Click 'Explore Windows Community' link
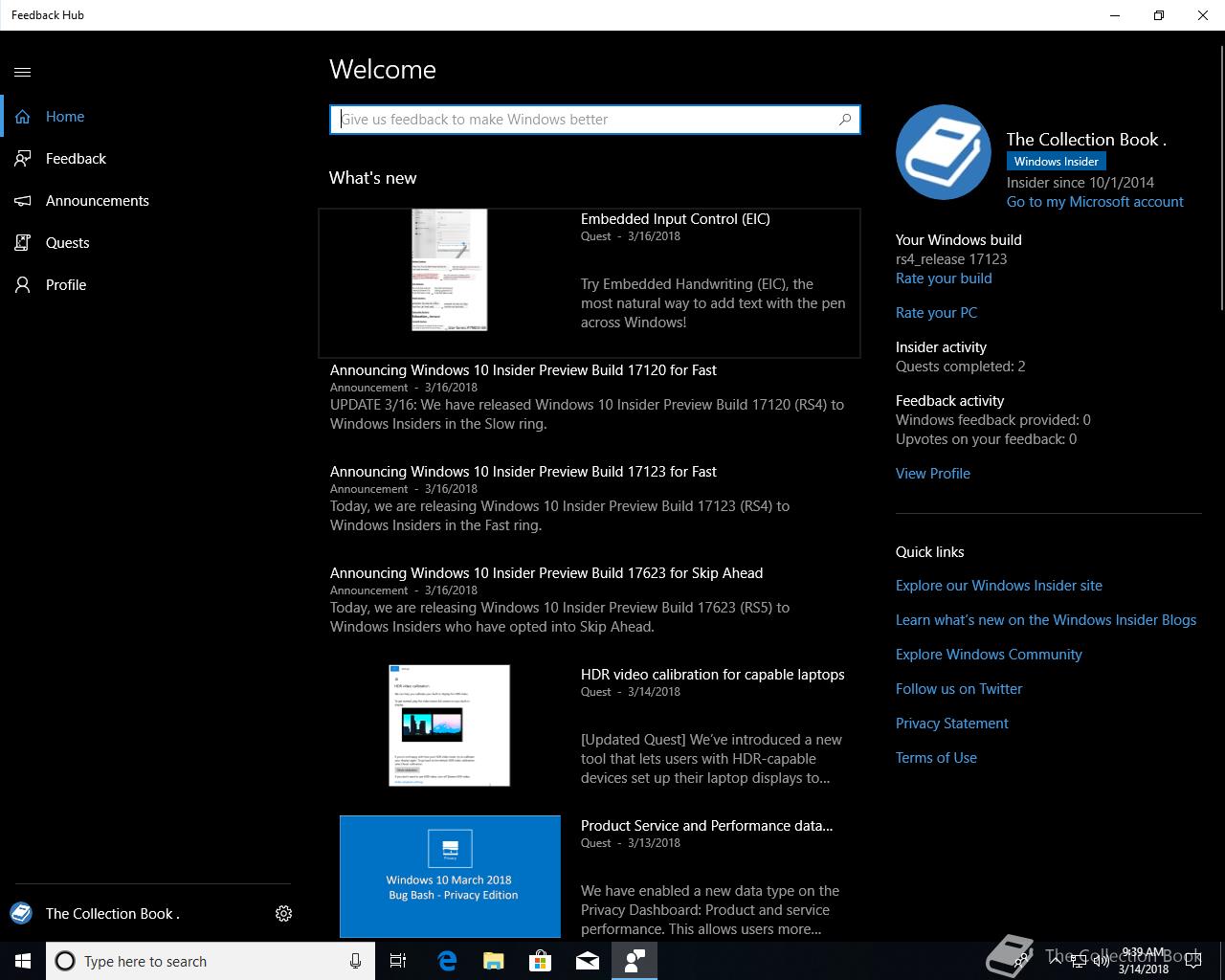1225x980 pixels. pyautogui.click(x=989, y=655)
